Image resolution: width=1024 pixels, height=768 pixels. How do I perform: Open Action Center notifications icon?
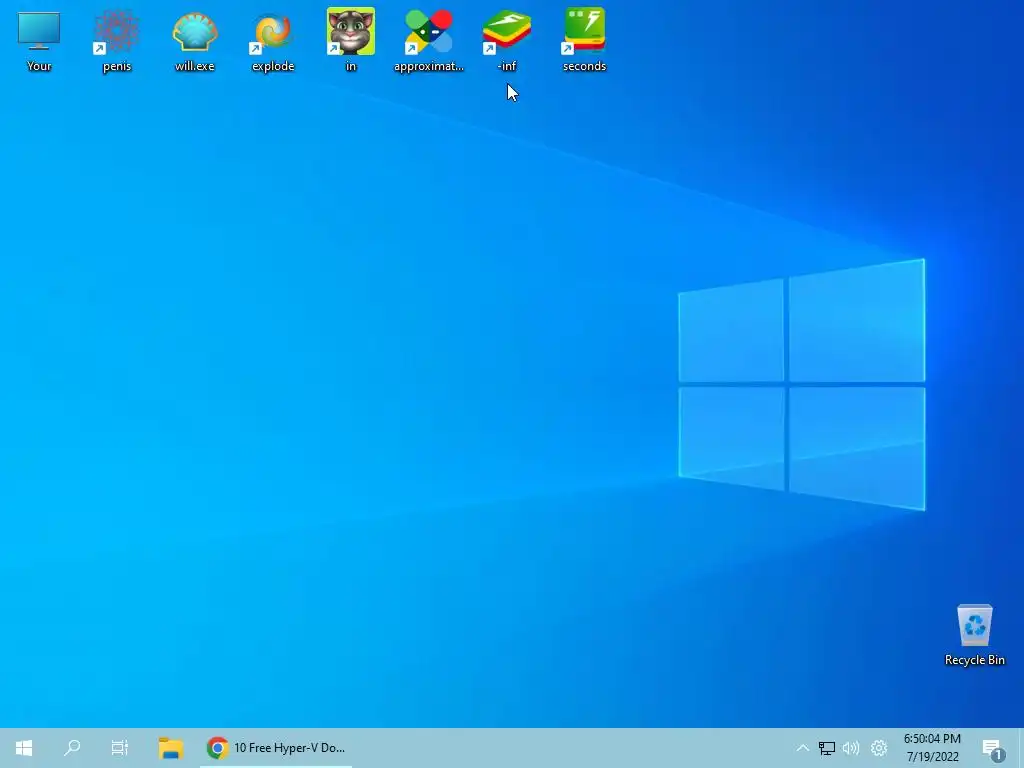[993, 749]
